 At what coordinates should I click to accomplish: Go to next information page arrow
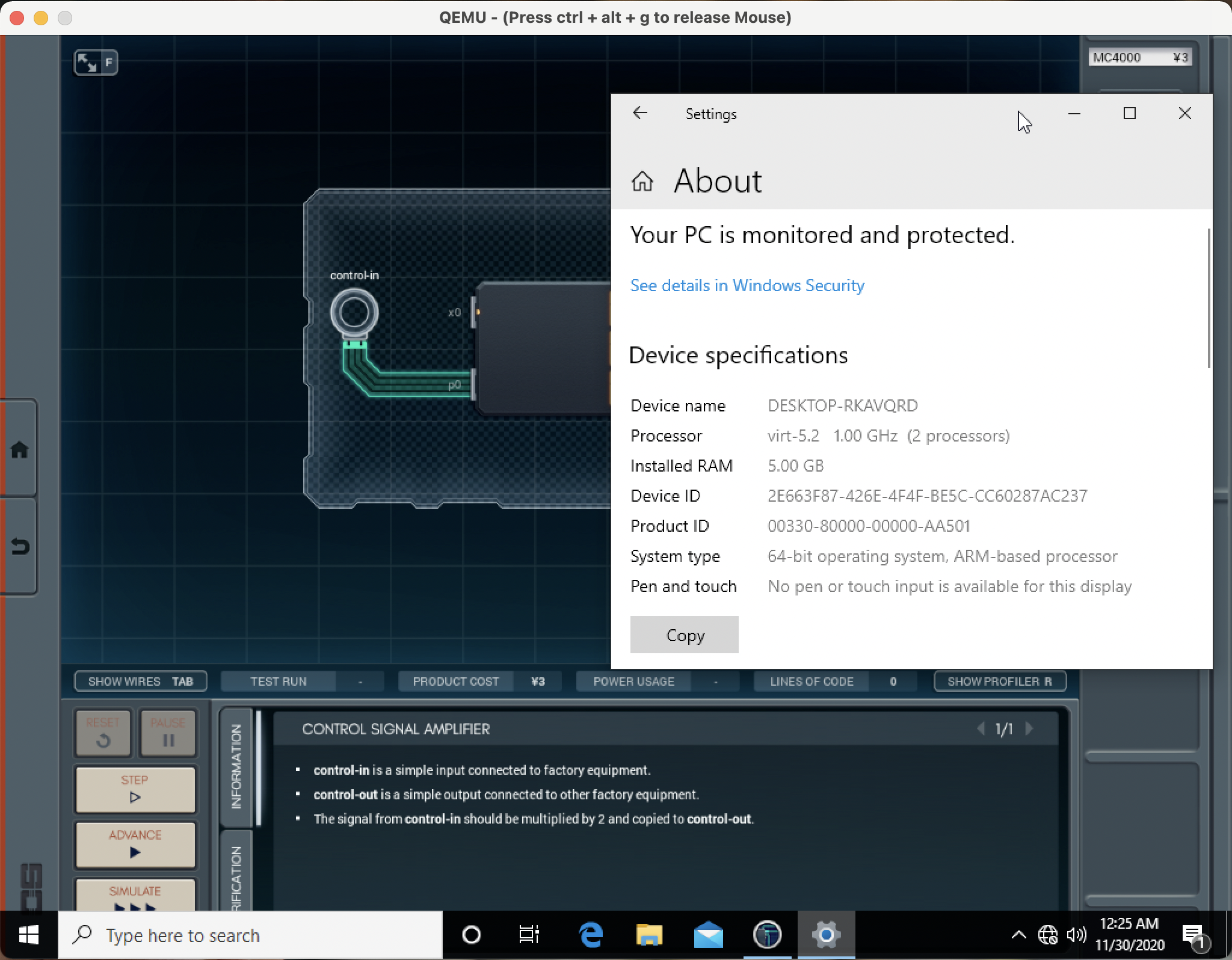pos(1029,729)
